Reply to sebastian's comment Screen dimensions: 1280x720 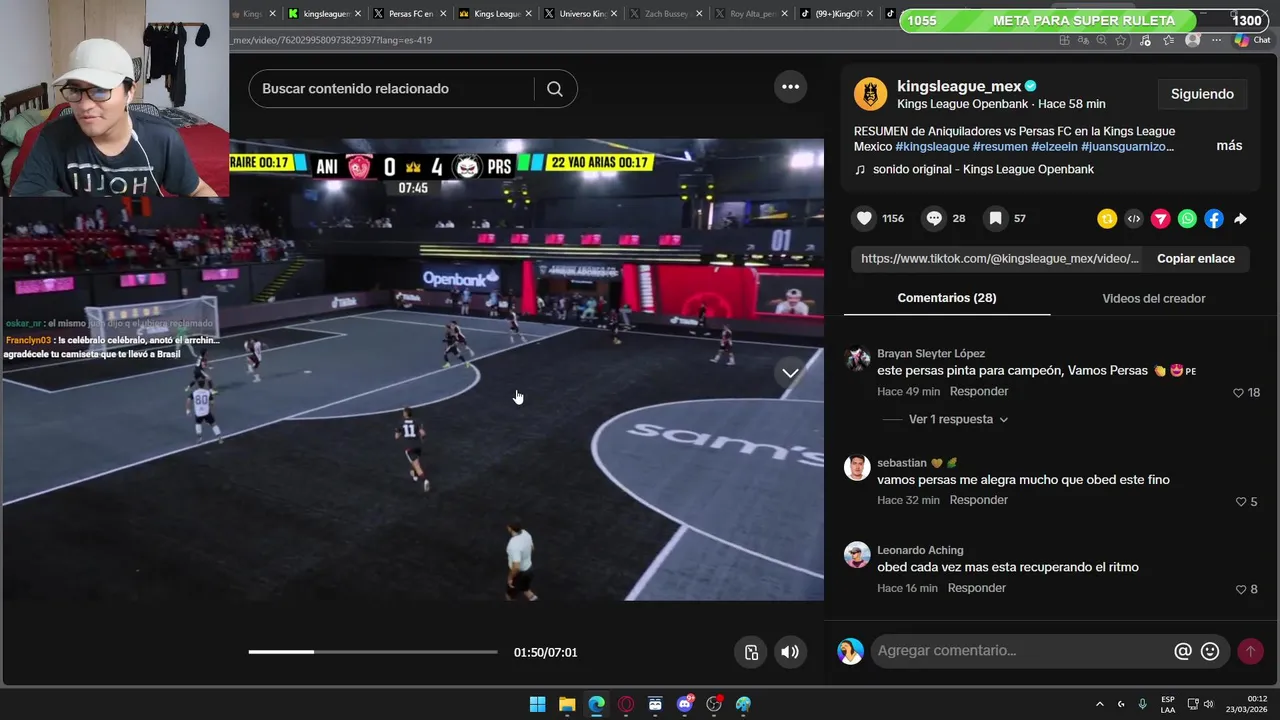979,500
